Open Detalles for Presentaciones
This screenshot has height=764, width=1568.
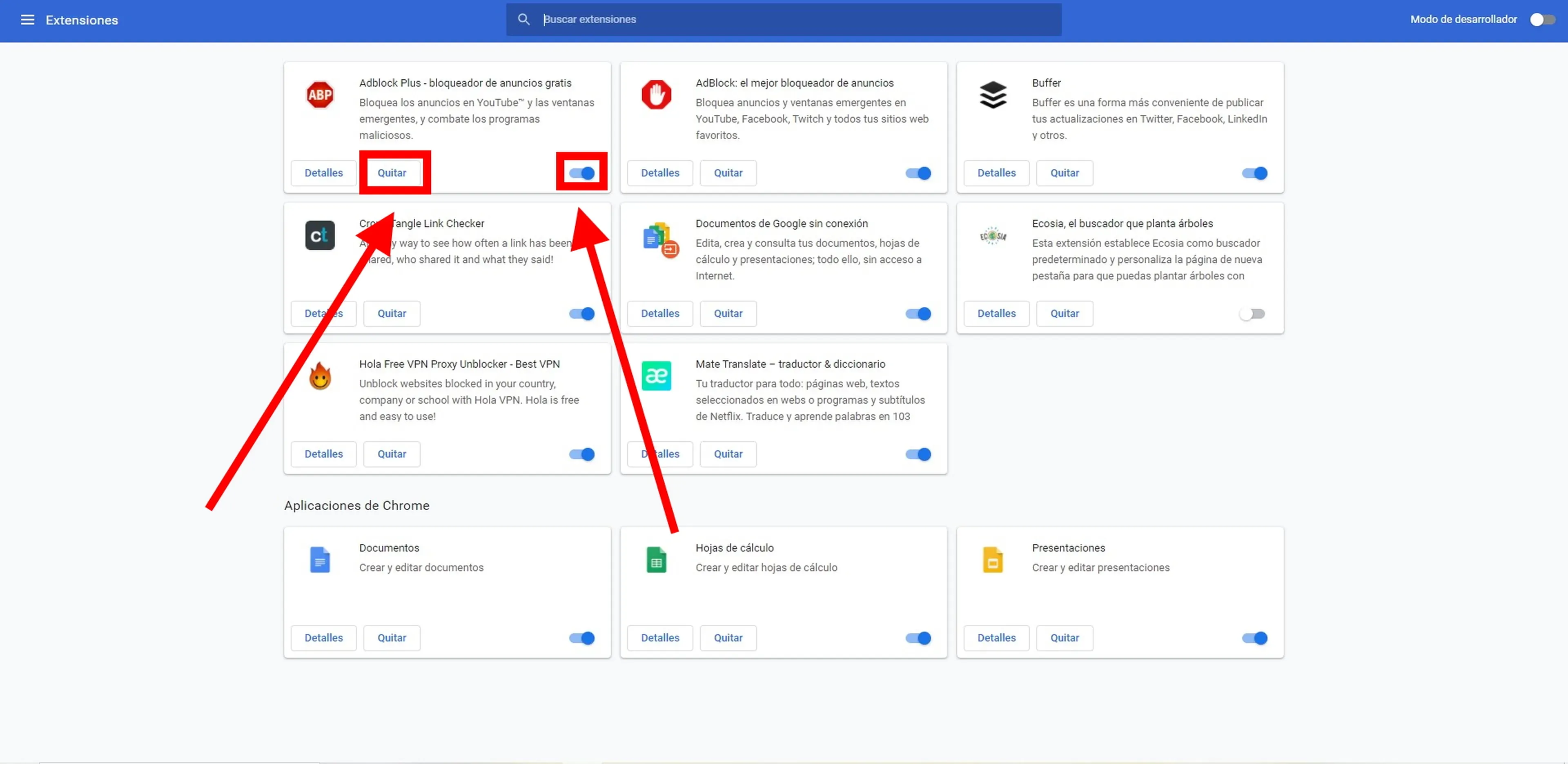coord(996,638)
